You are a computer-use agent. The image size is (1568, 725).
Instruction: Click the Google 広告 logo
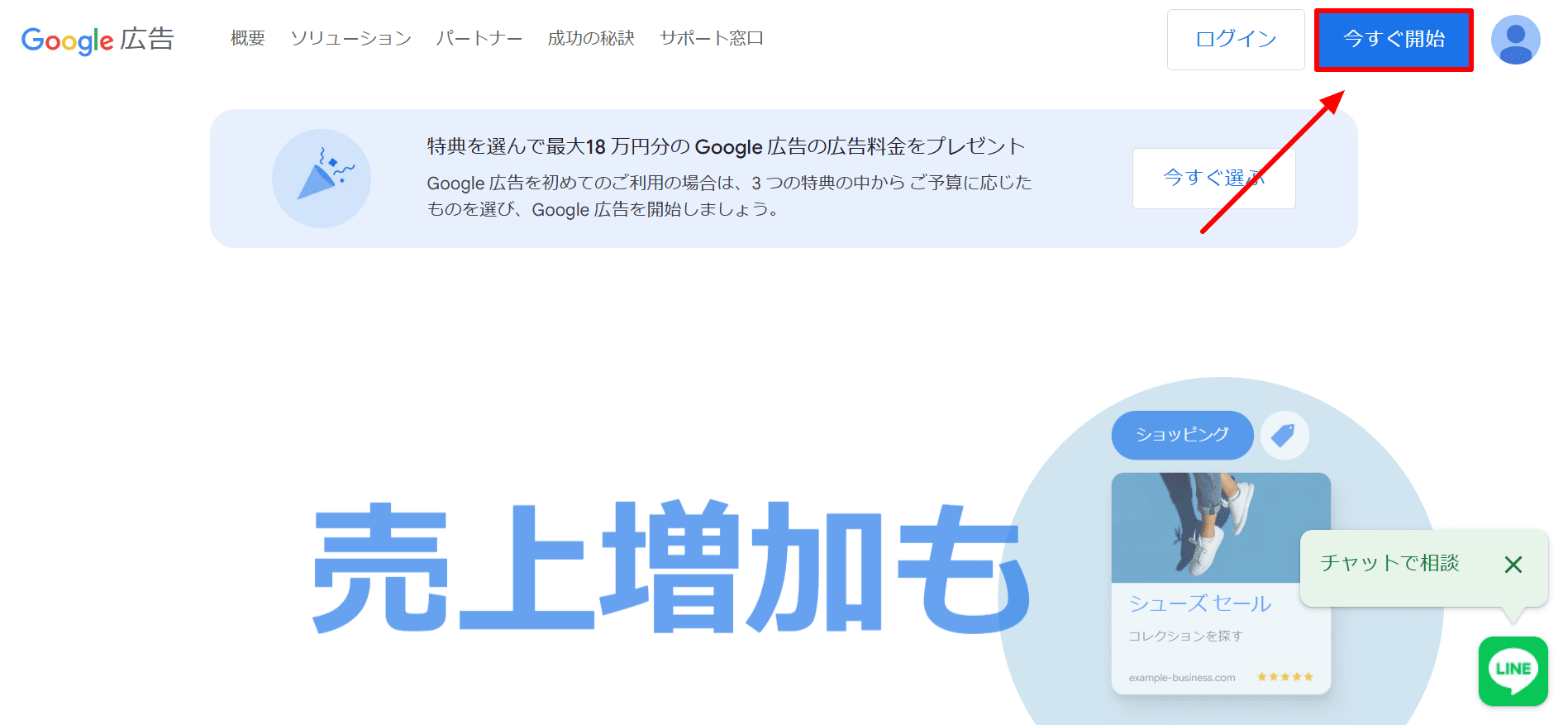tap(98, 39)
